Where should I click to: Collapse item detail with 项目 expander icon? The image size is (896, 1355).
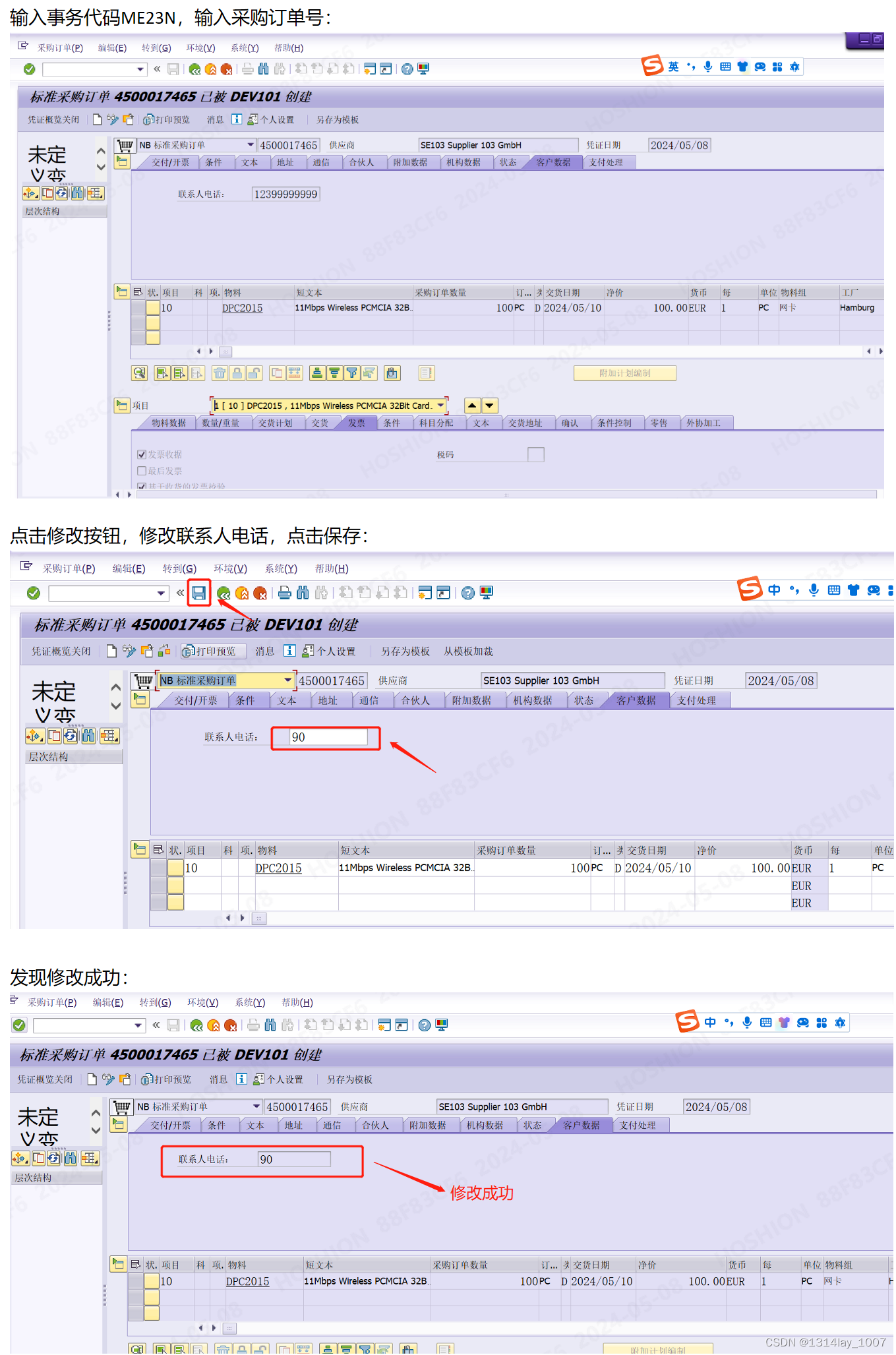[122, 405]
